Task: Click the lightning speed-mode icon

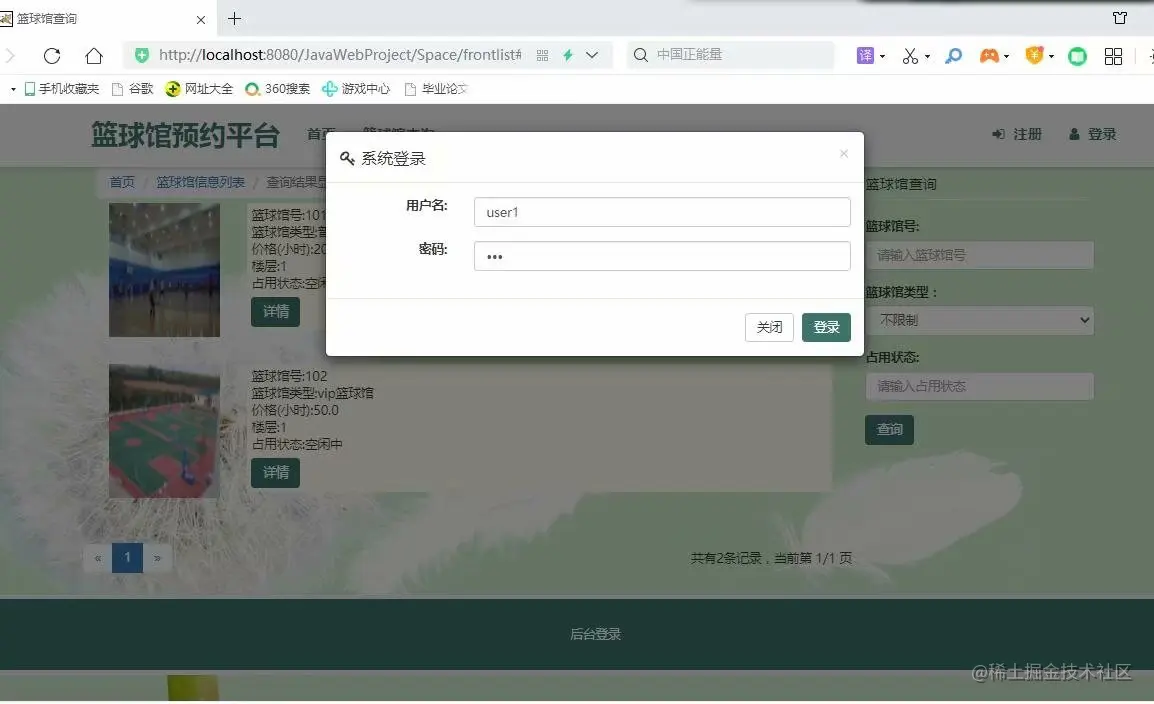Action: coord(568,55)
